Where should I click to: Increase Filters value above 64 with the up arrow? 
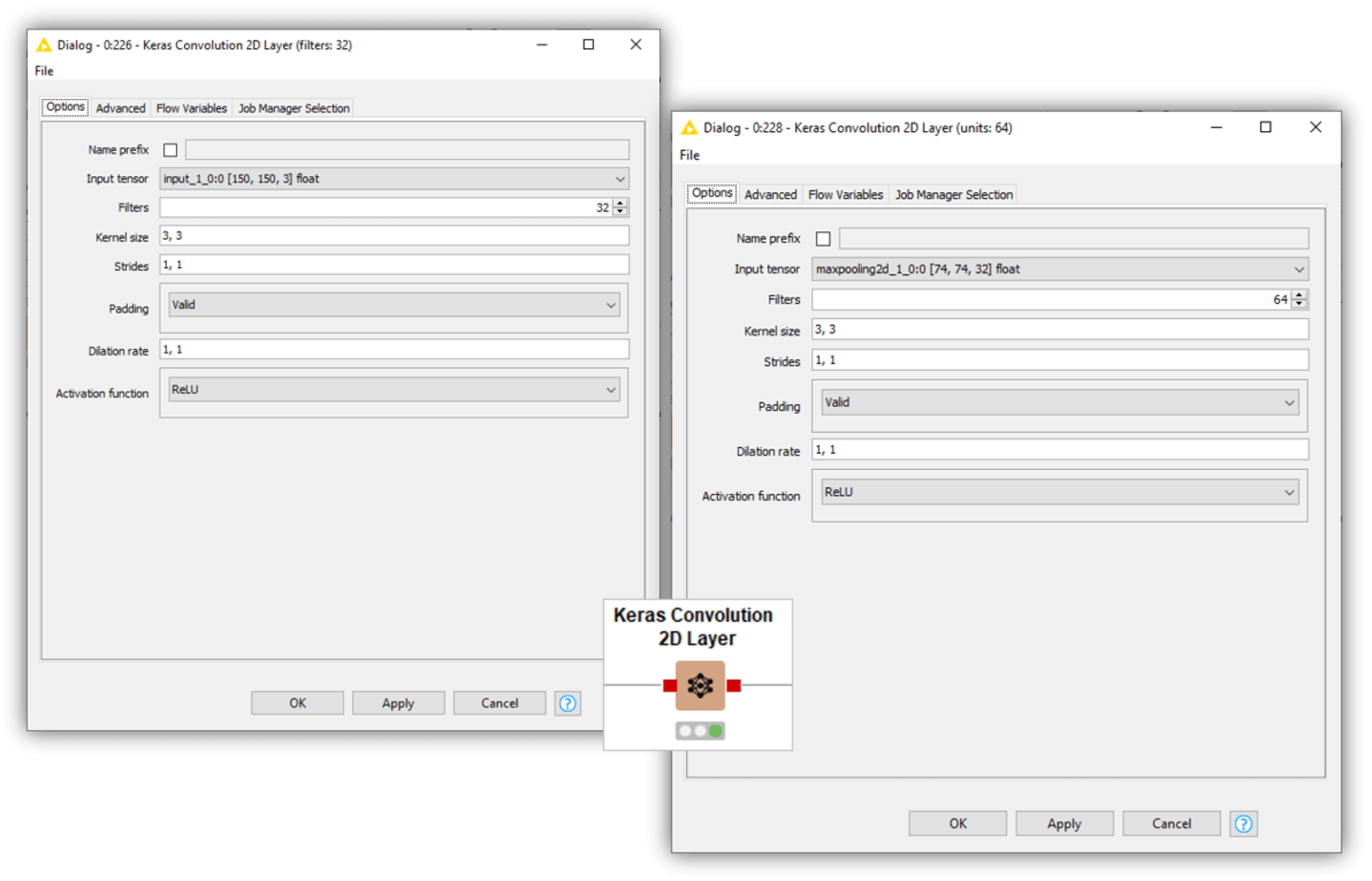pos(1300,295)
